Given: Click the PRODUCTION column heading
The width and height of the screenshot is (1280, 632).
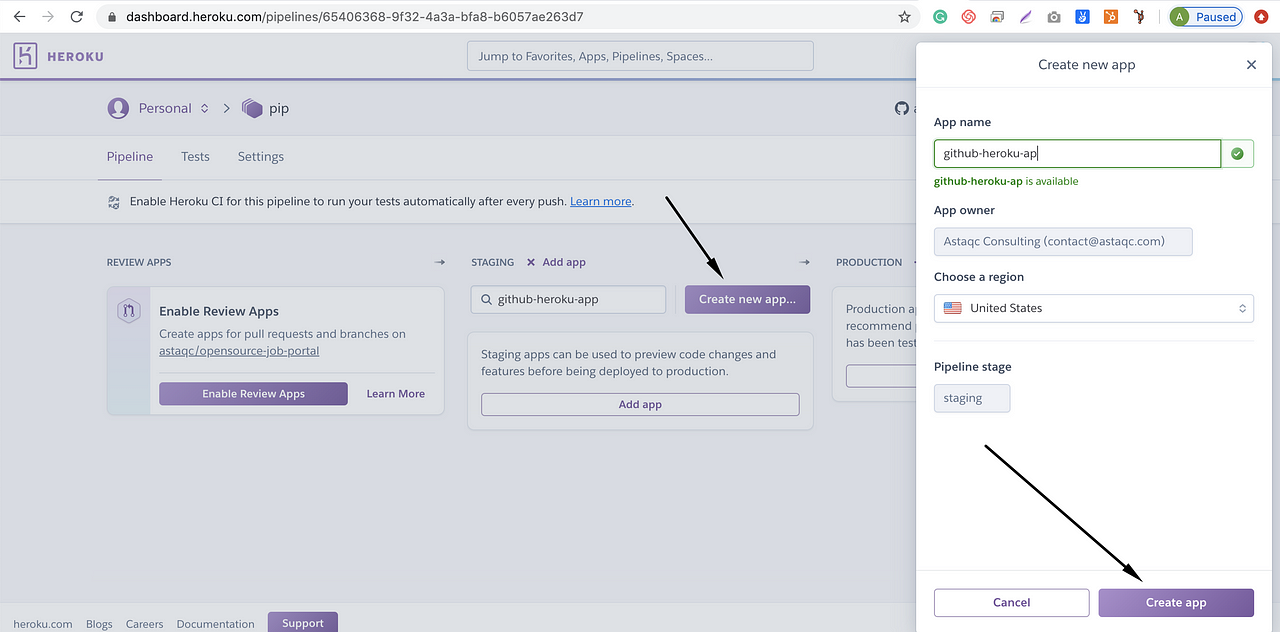Looking at the screenshot, I should [x=869, y=262].
